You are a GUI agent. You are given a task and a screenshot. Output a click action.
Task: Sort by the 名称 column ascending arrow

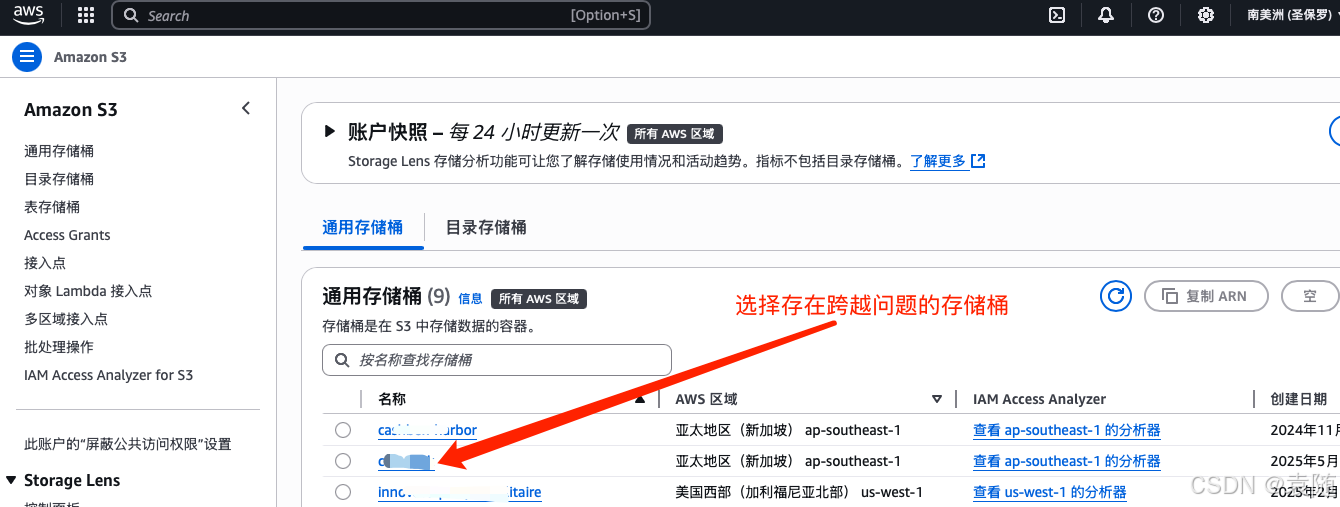coord(640,399)
